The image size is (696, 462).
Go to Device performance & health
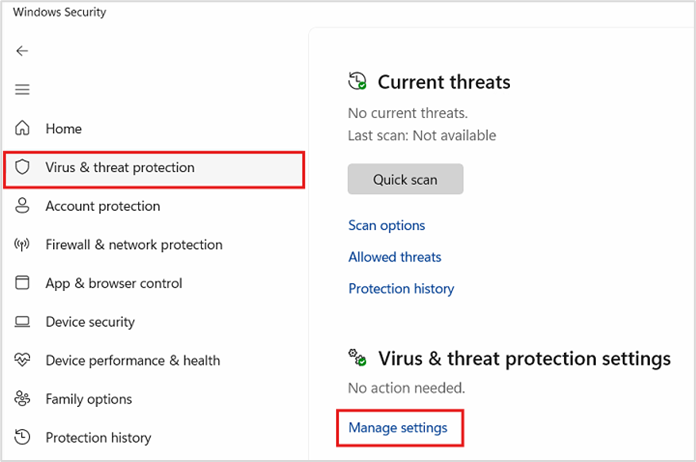pos(133,360)
